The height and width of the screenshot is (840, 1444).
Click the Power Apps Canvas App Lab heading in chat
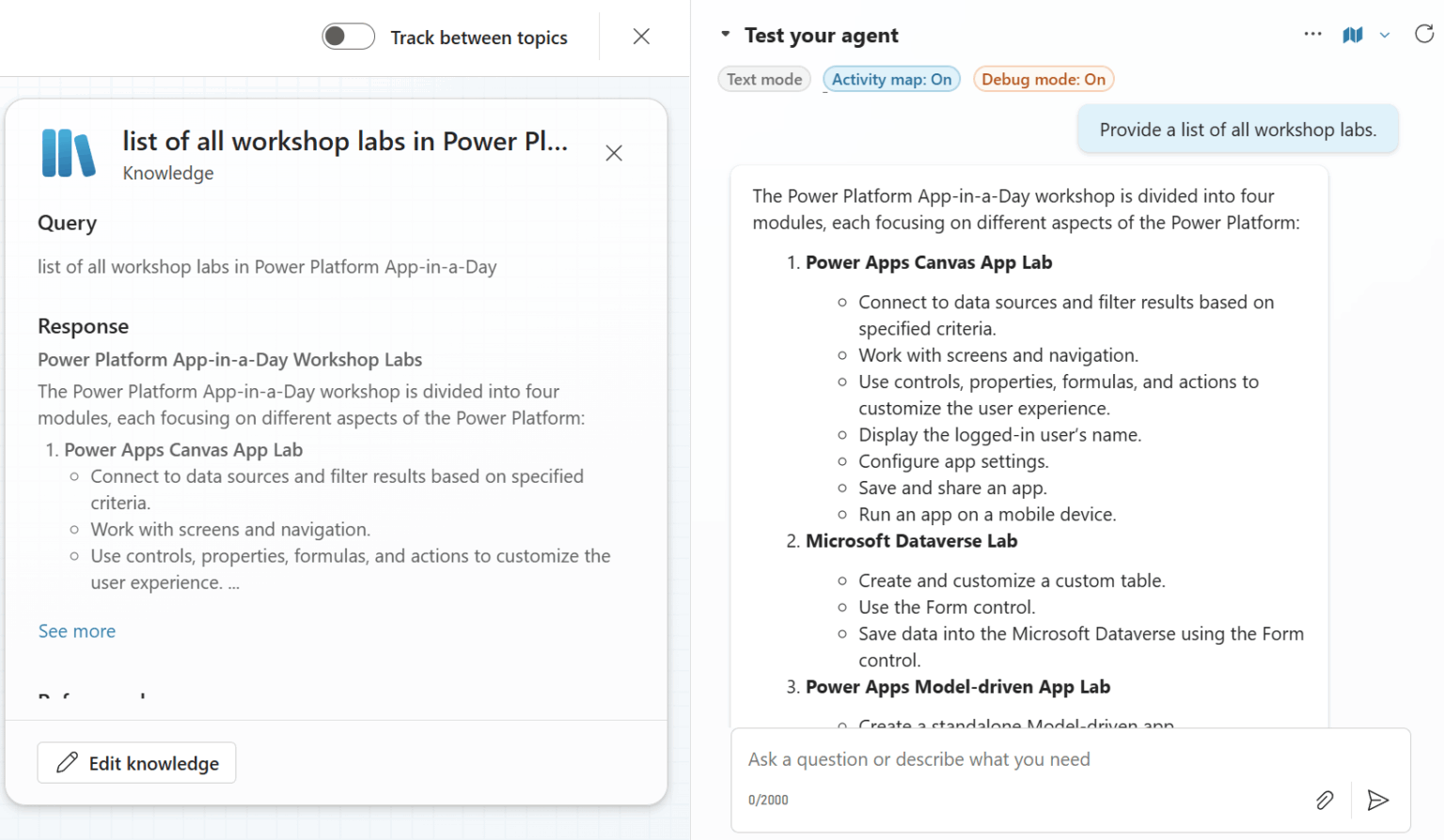click(928, 263)
